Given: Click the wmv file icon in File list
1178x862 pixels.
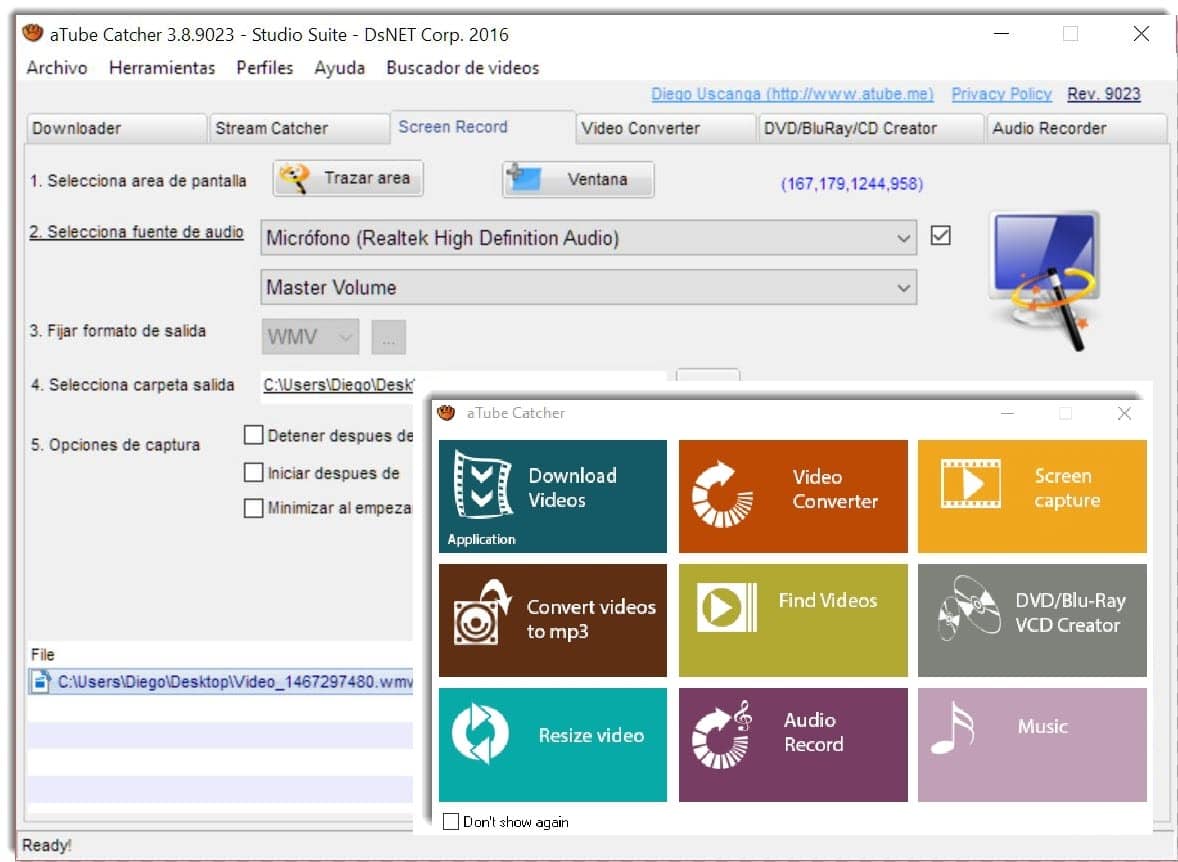Looking at the screenshot, I should 40,682.
